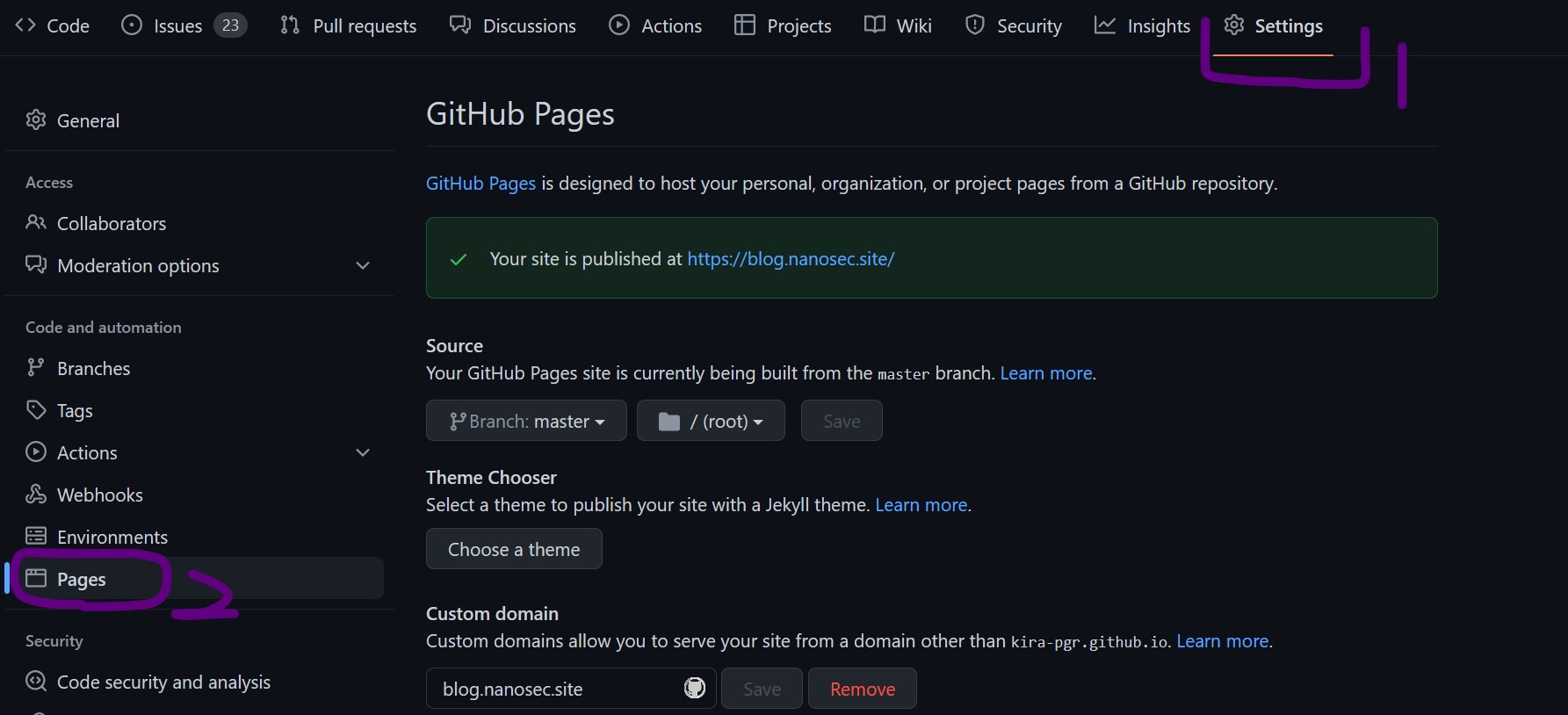Click Choose a theme button

point(514,549)
